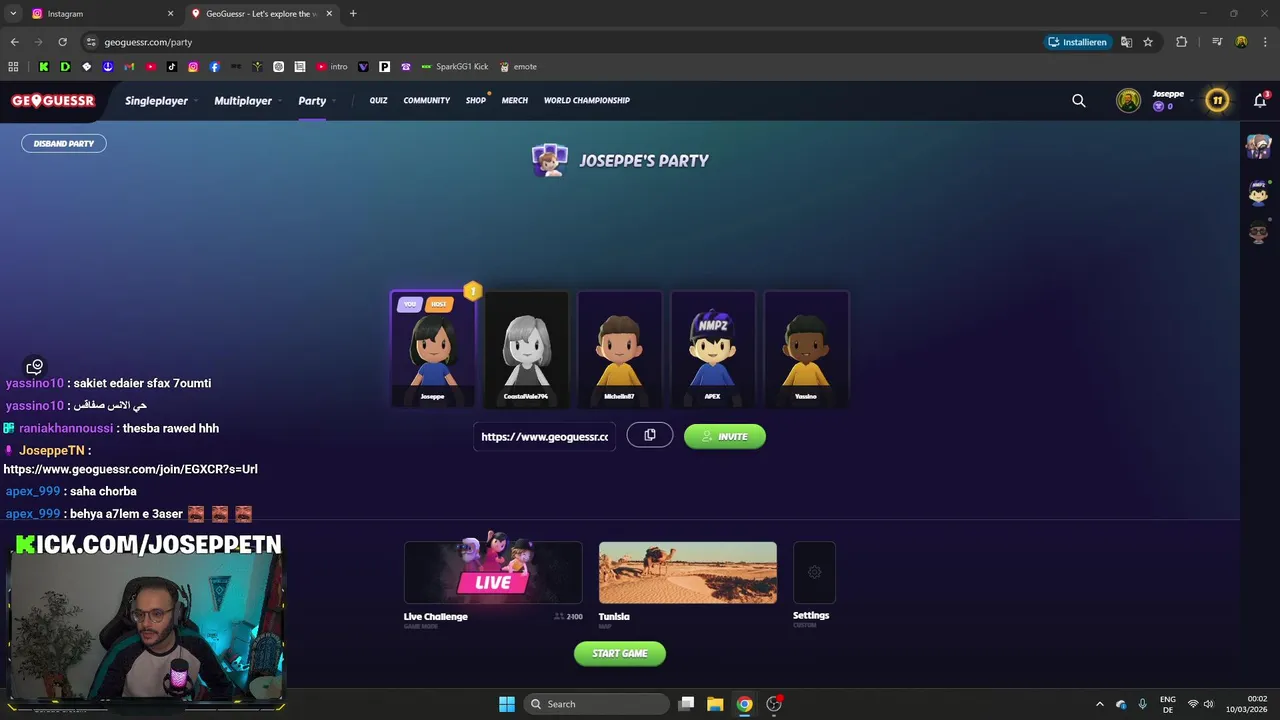The height and width of the screenshot is (720, 1280).
Task: Open party Settings gear card
Action: click(x=814, y=573)
